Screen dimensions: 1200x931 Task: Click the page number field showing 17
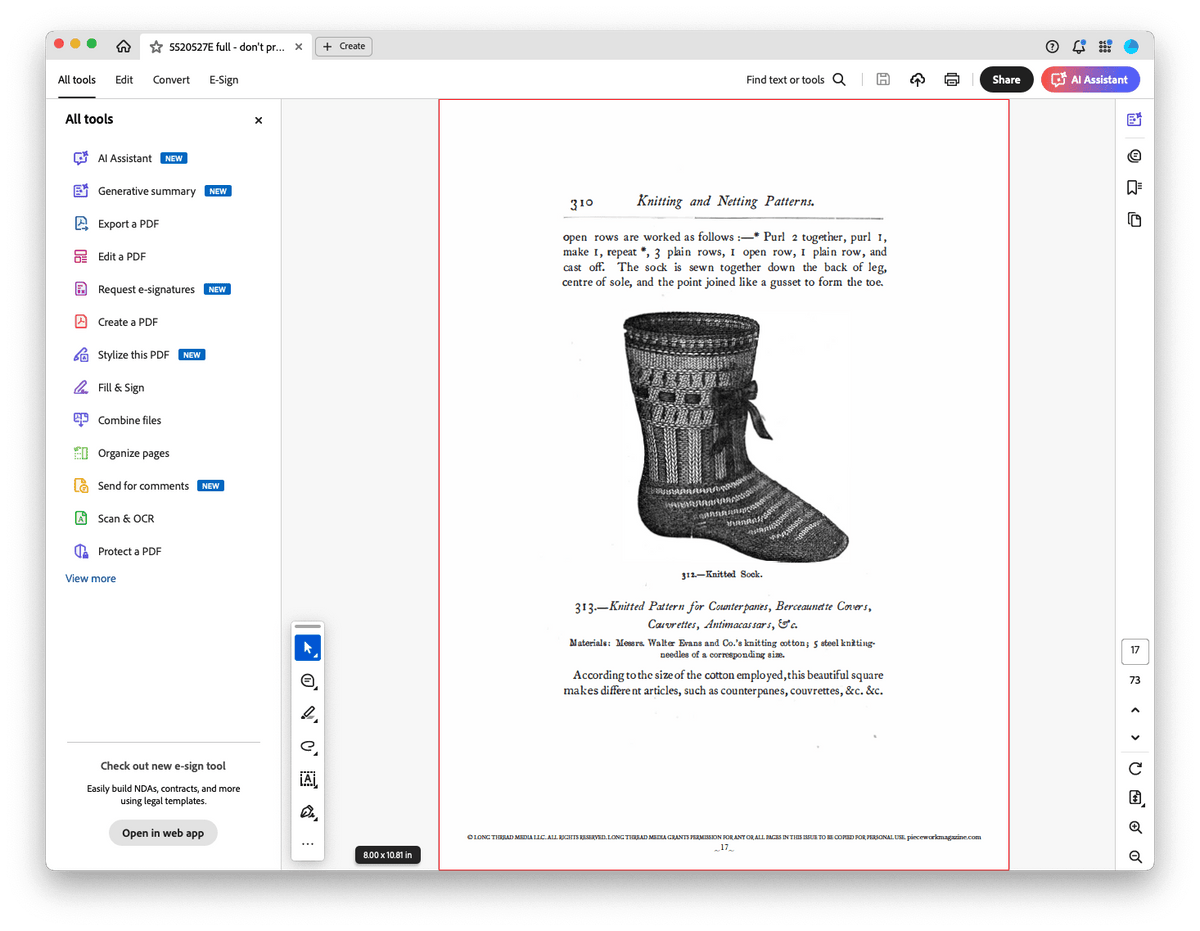coord(1135,651)
